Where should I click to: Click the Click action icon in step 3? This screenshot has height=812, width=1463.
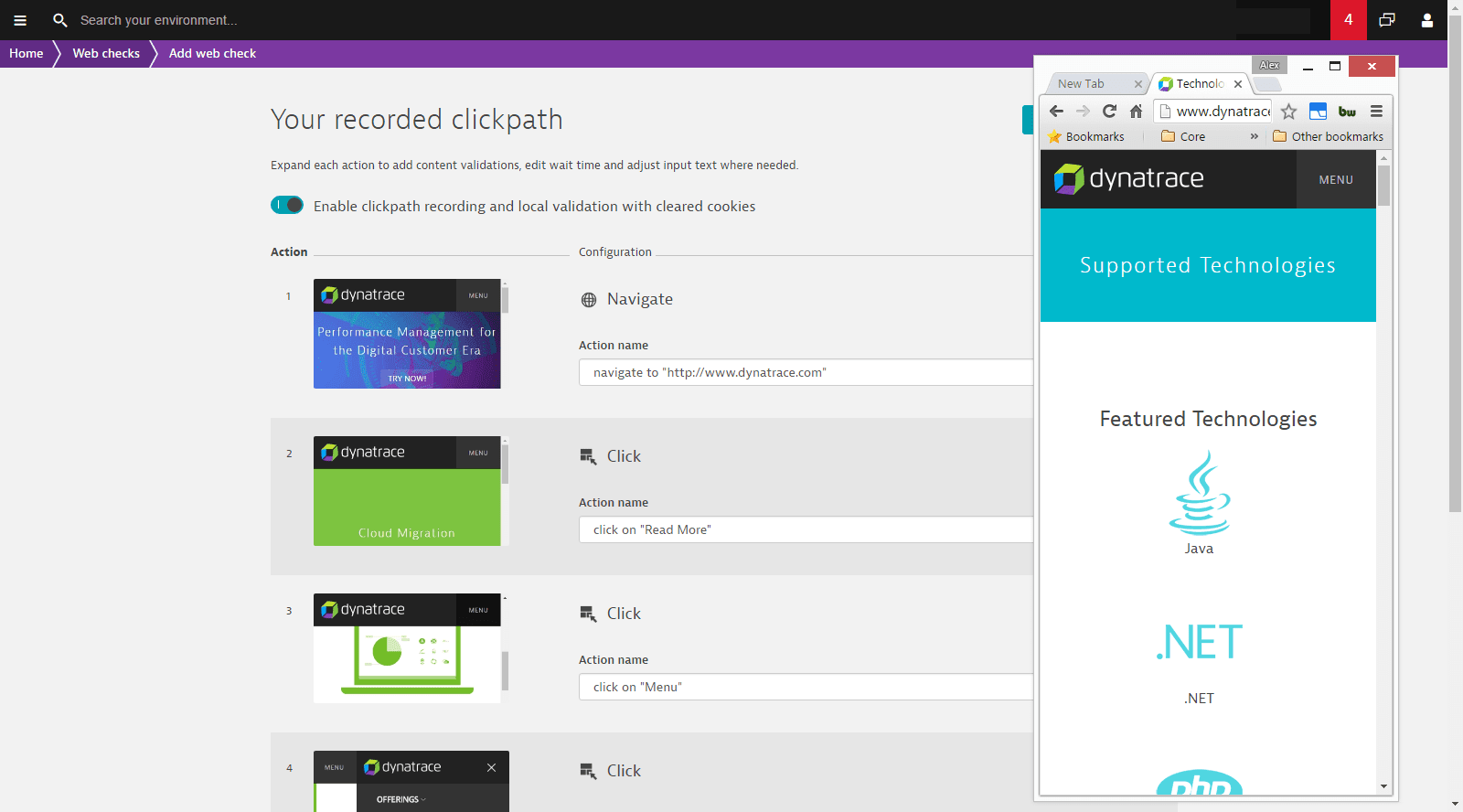[x=588, y=614]
